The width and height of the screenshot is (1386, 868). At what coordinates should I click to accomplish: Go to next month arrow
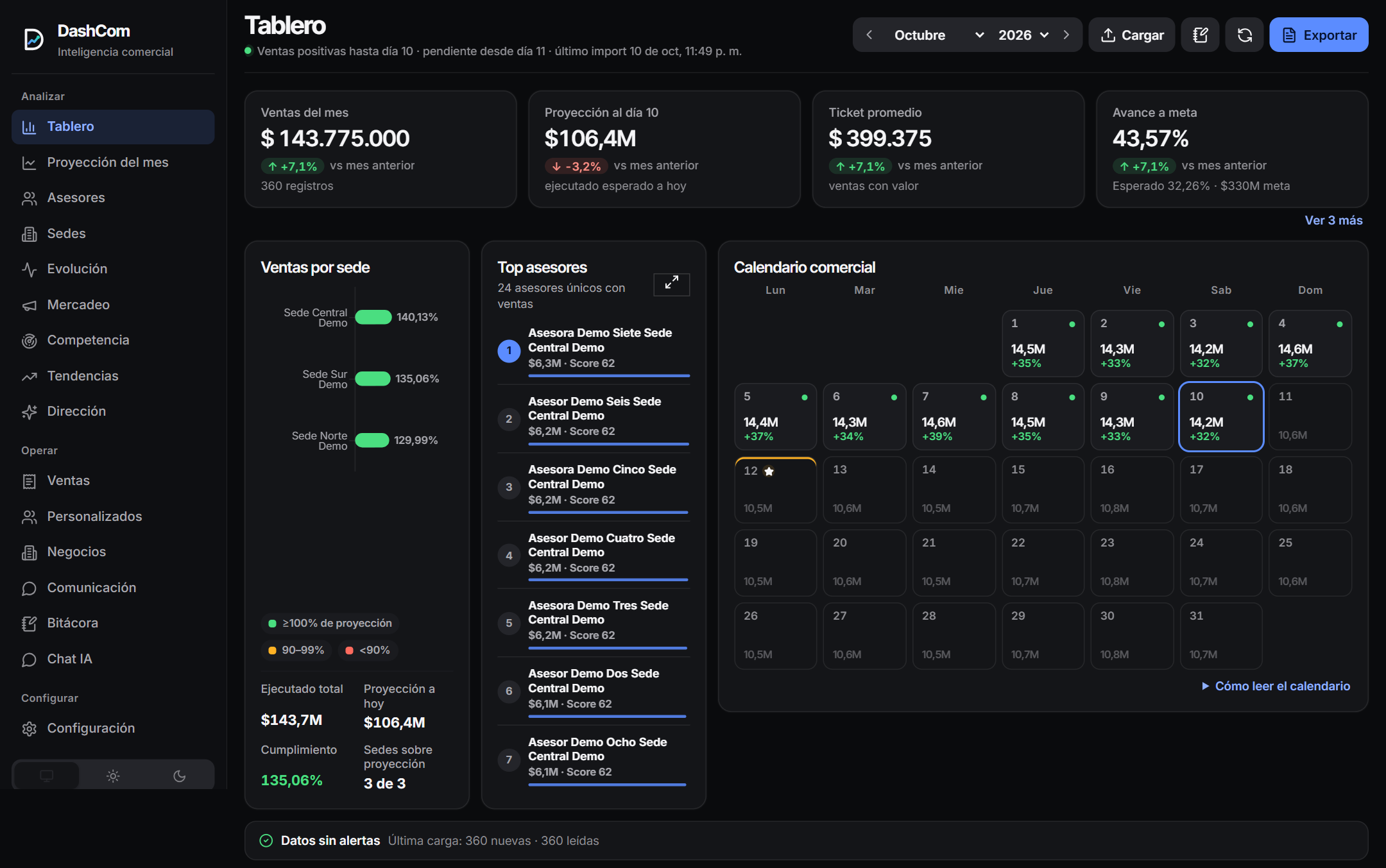point(1066,35)
